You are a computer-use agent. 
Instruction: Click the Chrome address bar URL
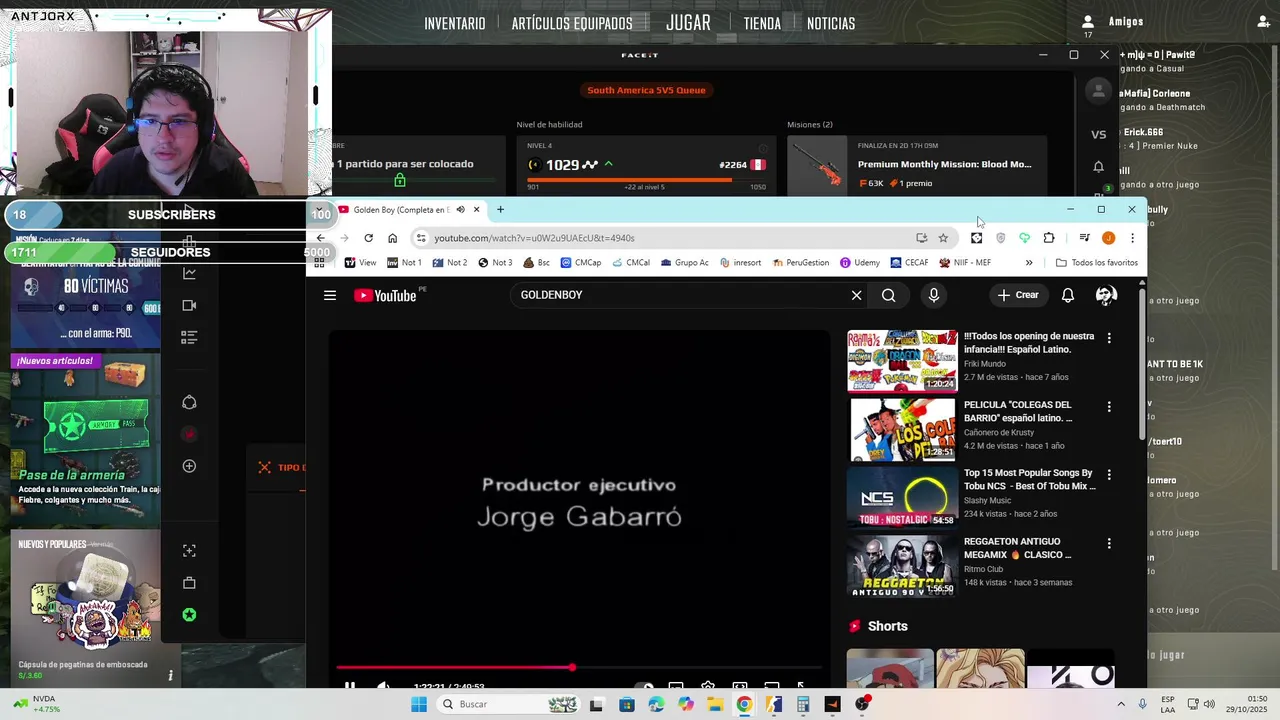(x=534, y=238)
